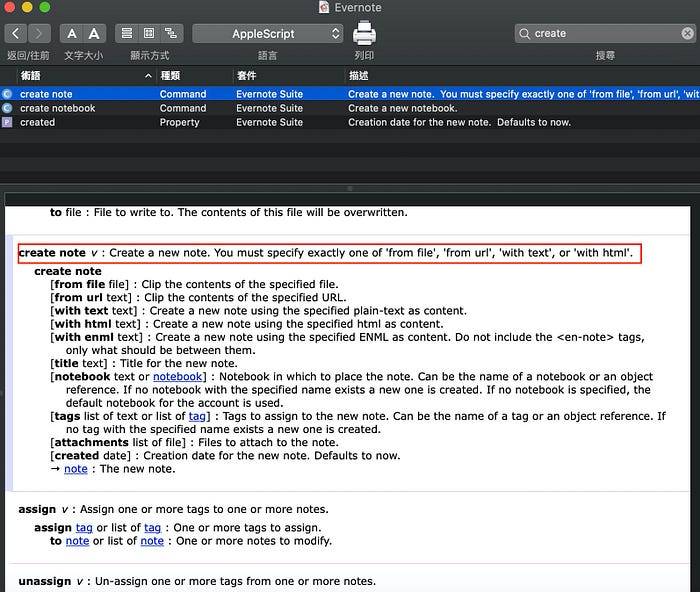Screen dimensions: 700x592
Task: Open 'list of tag' link in assign
Action: pyautogui.click(x=152, y=528)
